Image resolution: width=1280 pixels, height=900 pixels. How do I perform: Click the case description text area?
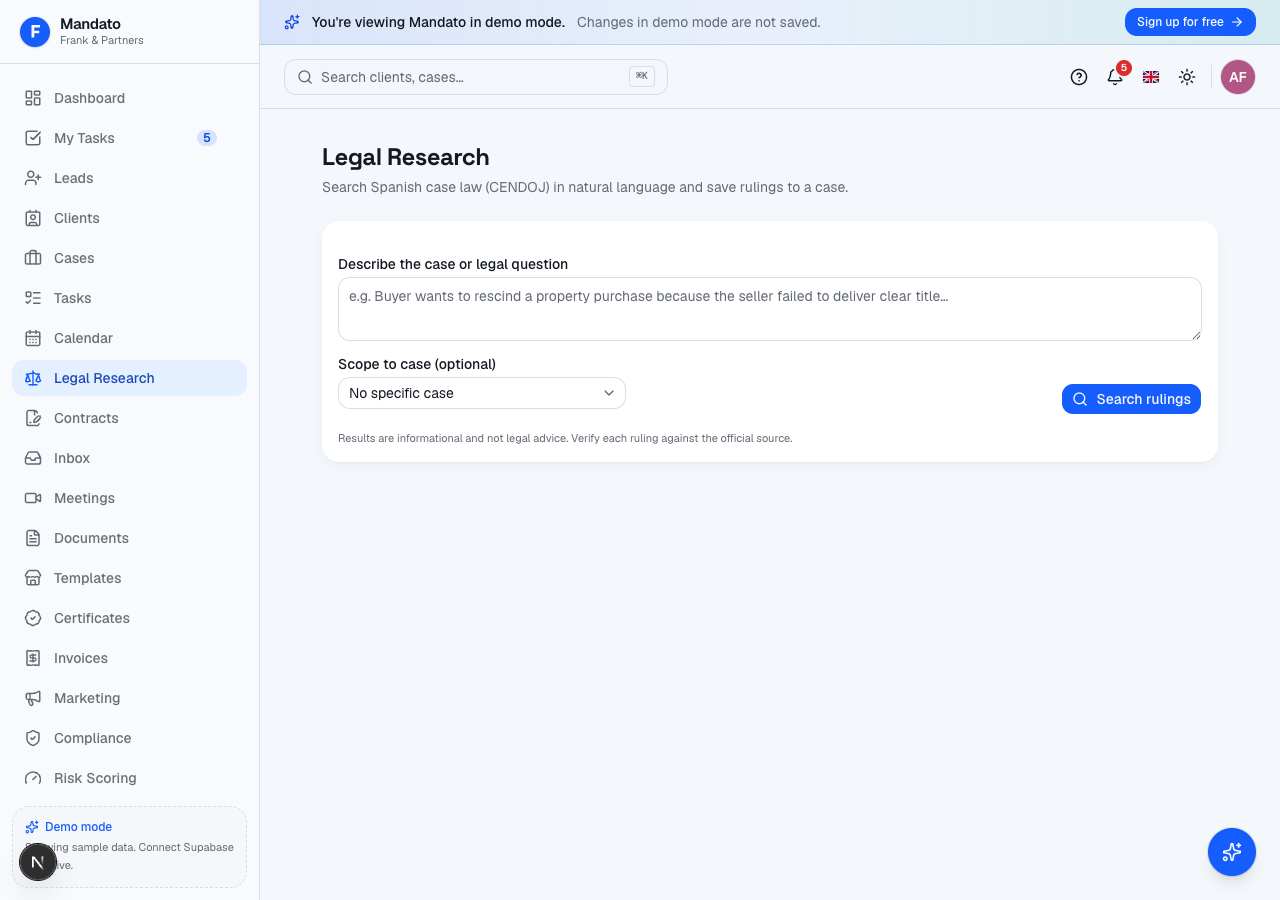click(770, 309)
